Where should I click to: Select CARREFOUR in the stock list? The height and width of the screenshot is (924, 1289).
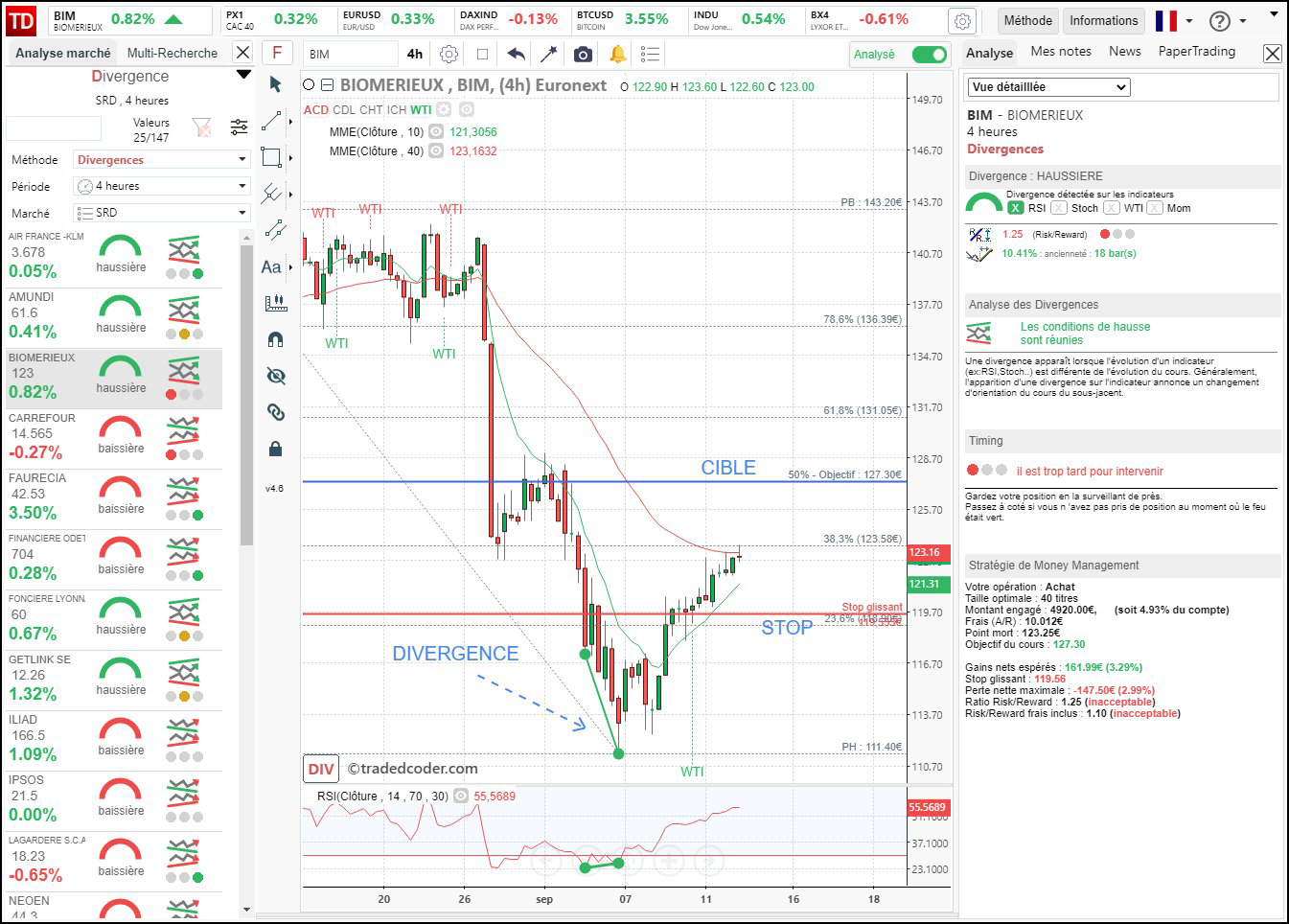112,439
